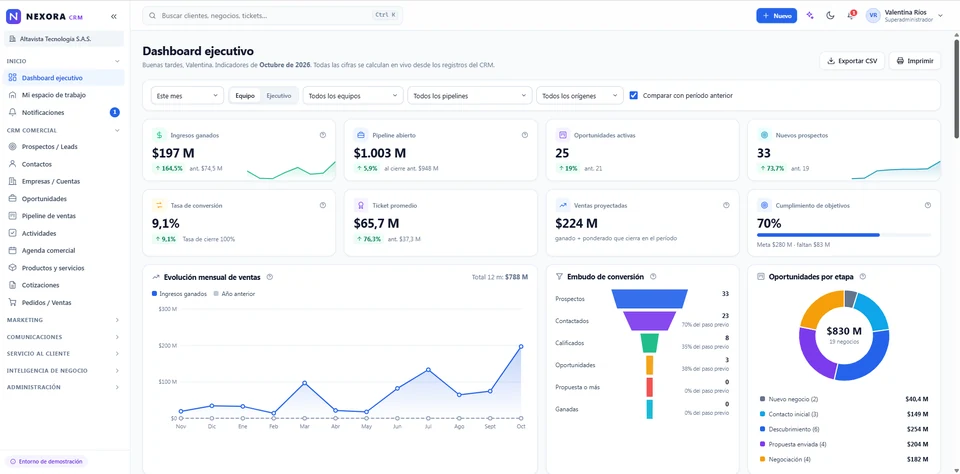Switch to the Ejecutivo view toggle
960x474 pixels.
pyautogui.click(x=279, y=96)
